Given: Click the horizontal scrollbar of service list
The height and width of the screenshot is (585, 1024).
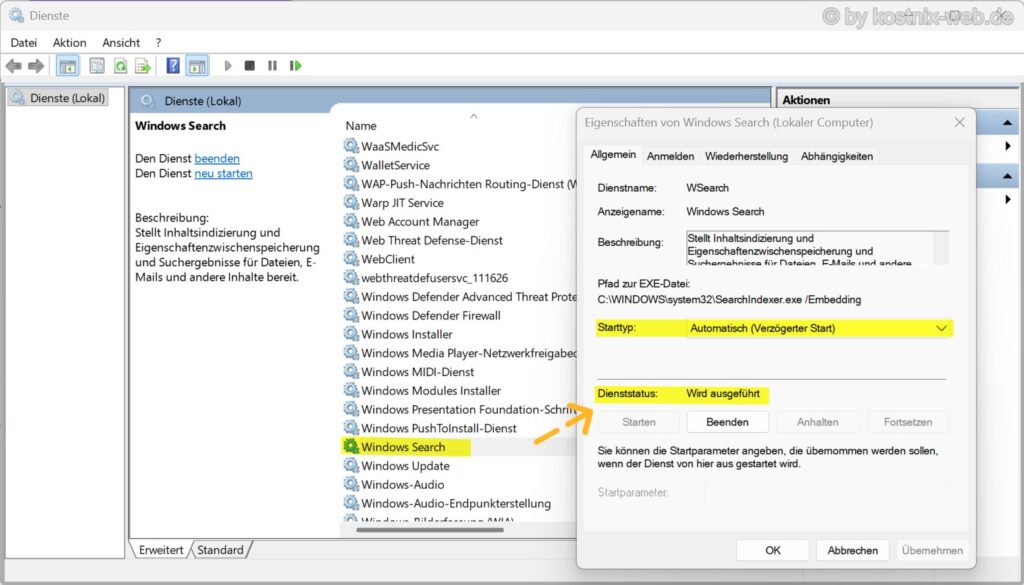Looking at the screenshot, I should point(430,530).
